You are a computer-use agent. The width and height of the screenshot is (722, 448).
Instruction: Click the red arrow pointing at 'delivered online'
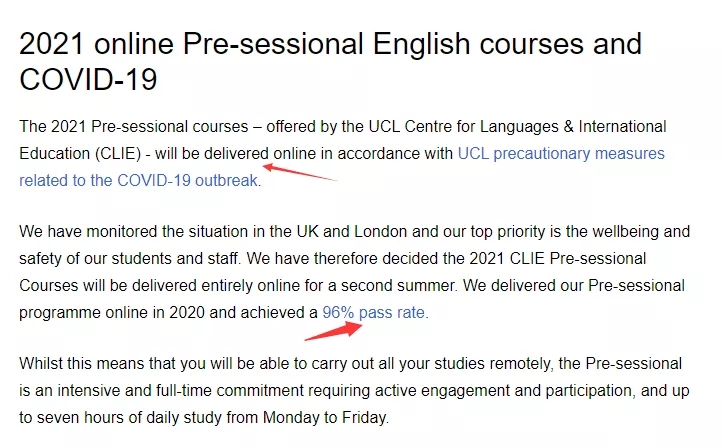pos(299,172)
